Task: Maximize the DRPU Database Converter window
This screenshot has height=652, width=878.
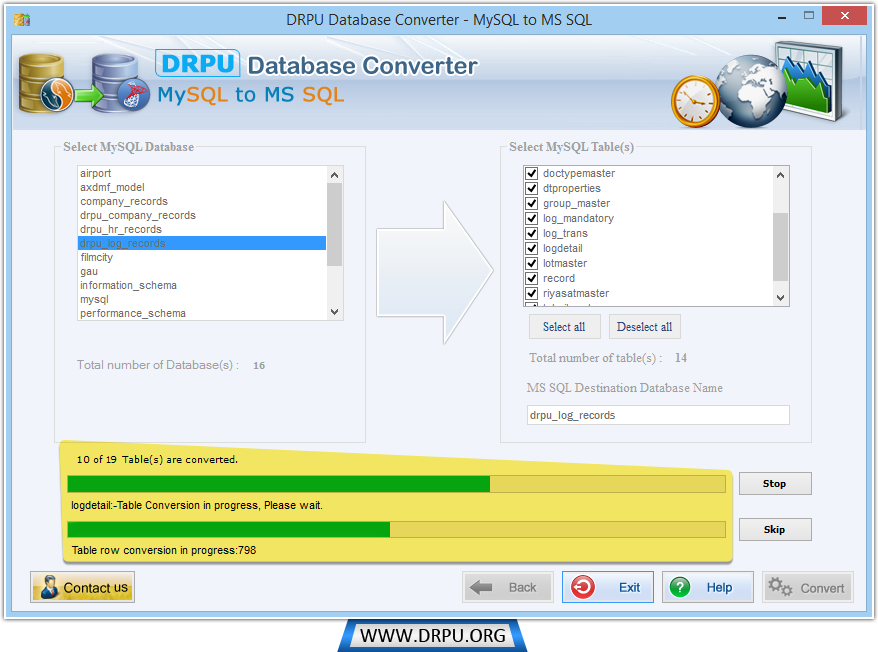Action: 809,16
